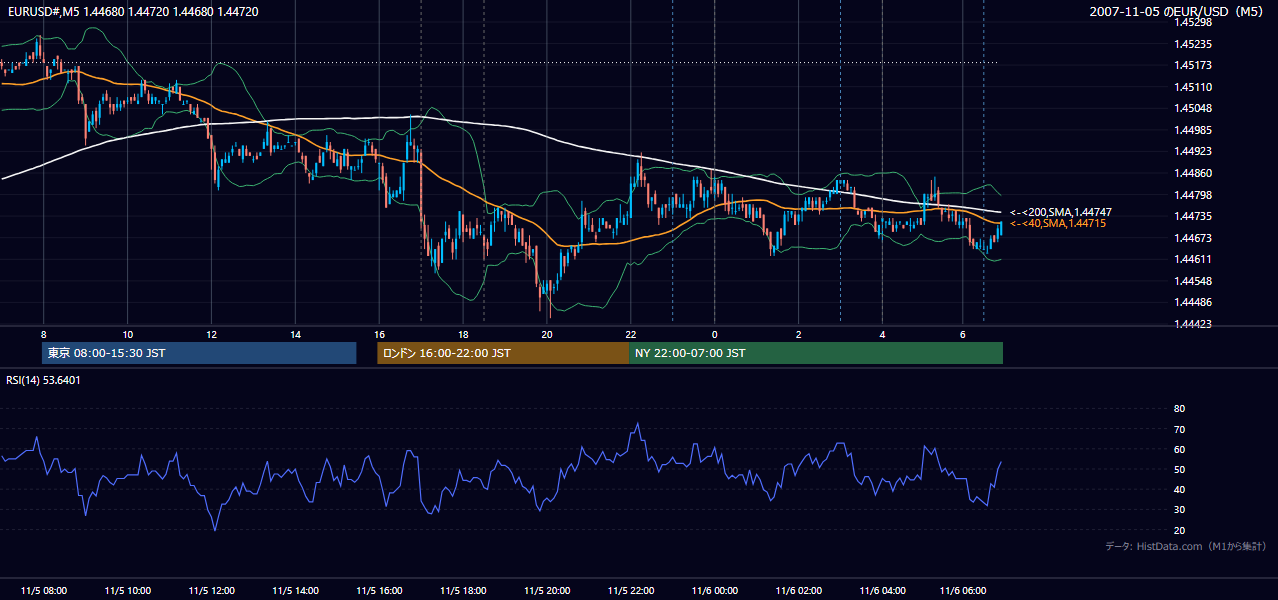
Task: Click price axis label 1.44611
Action: pos(1193,259)
